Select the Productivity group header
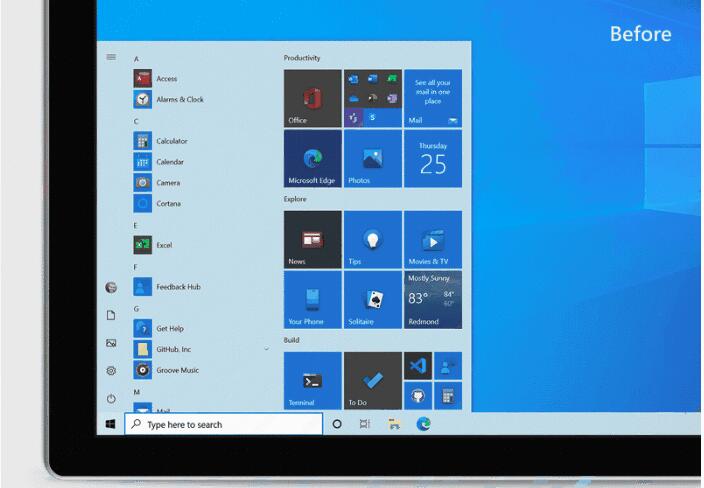Screen dimensions: 704x488 (x=302, y=58)
